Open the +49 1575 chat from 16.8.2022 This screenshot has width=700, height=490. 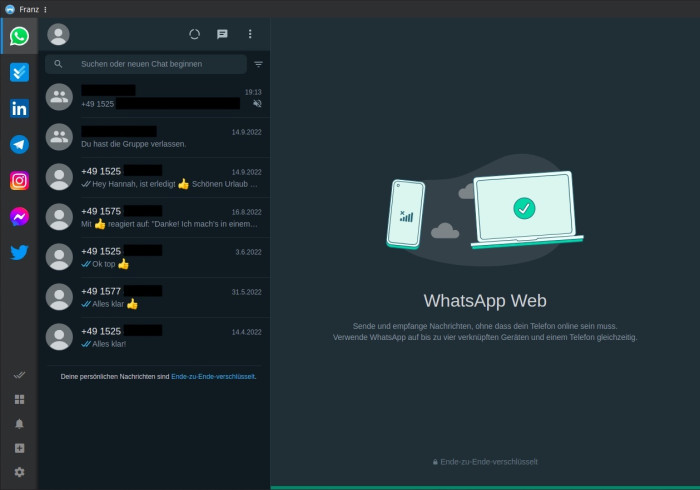click(154, 217)
